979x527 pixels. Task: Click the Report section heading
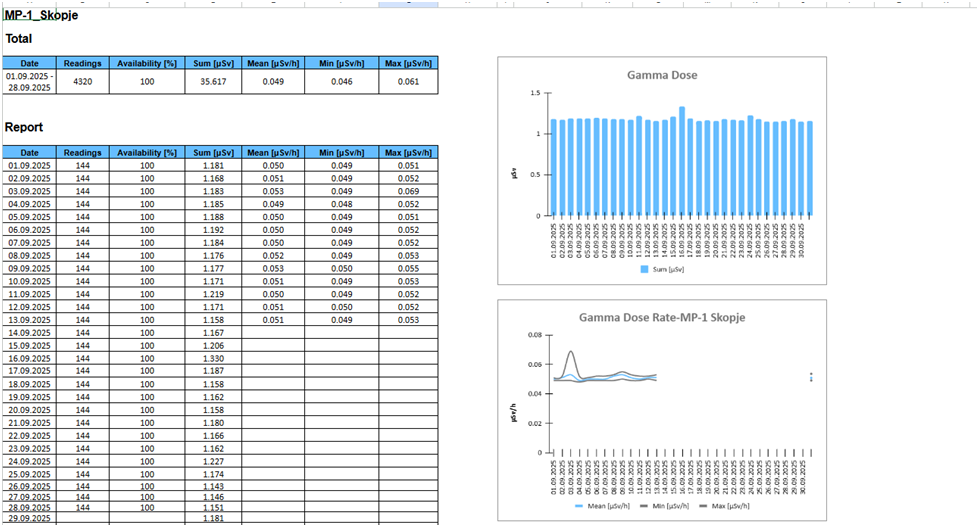24,127
